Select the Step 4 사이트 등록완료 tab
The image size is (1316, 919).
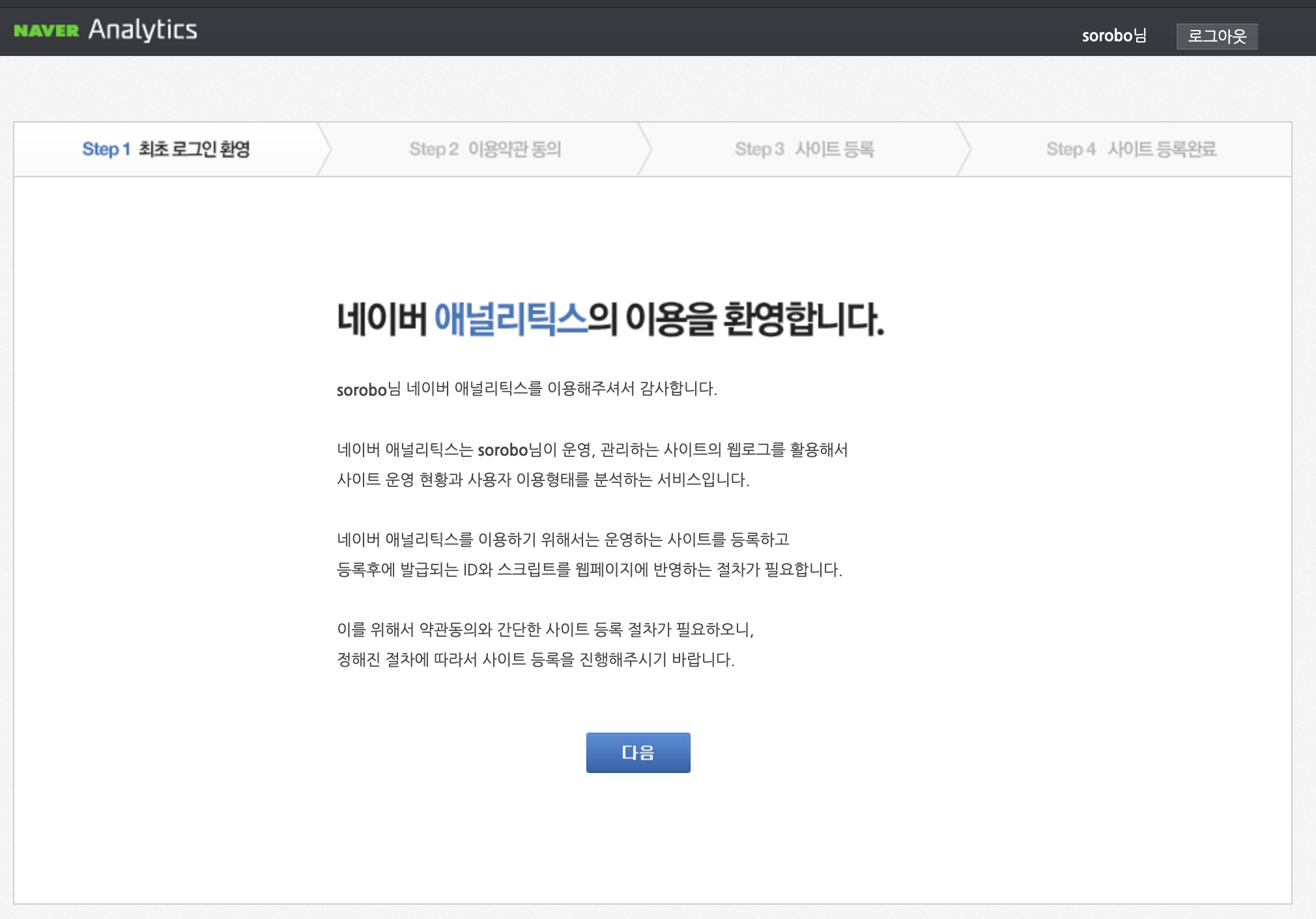tap(1131, 149)
